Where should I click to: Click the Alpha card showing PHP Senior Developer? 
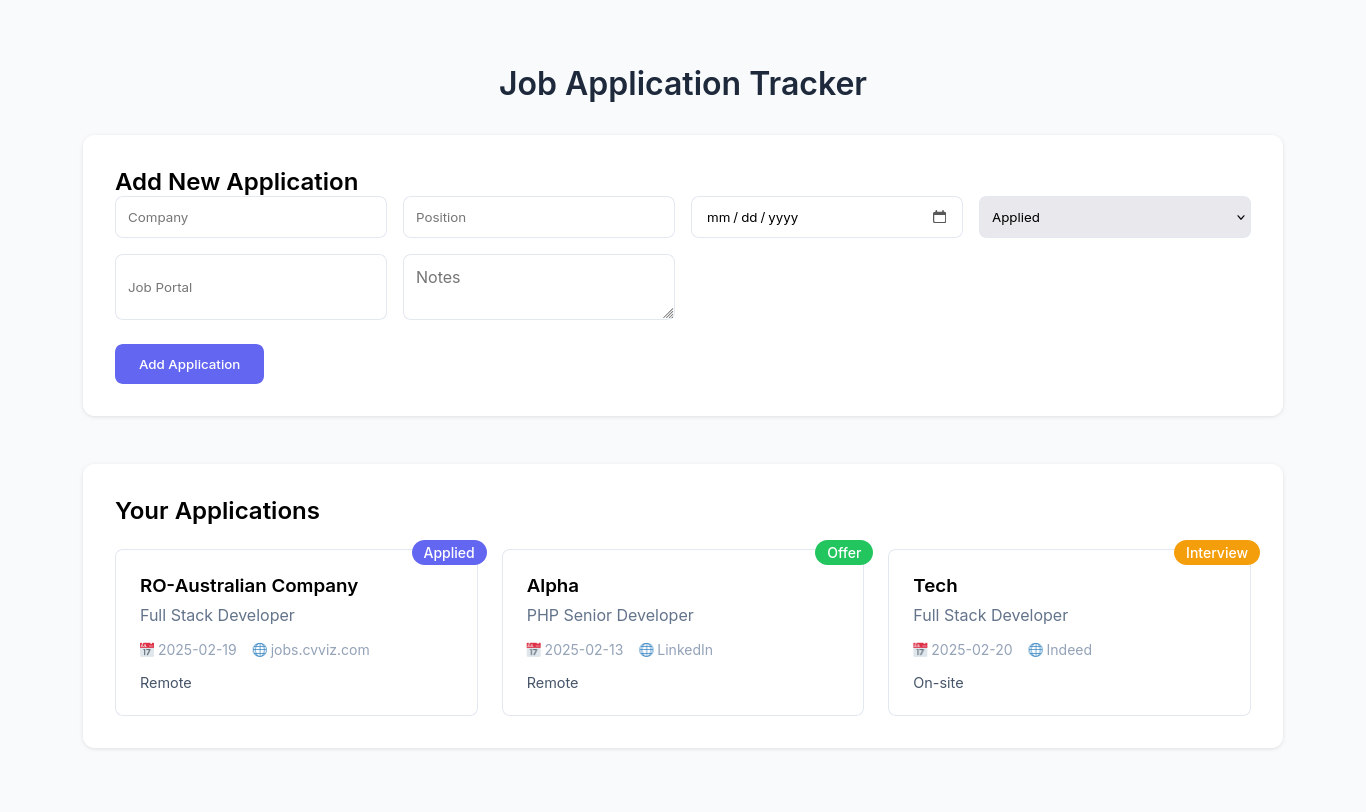[683, 632]
